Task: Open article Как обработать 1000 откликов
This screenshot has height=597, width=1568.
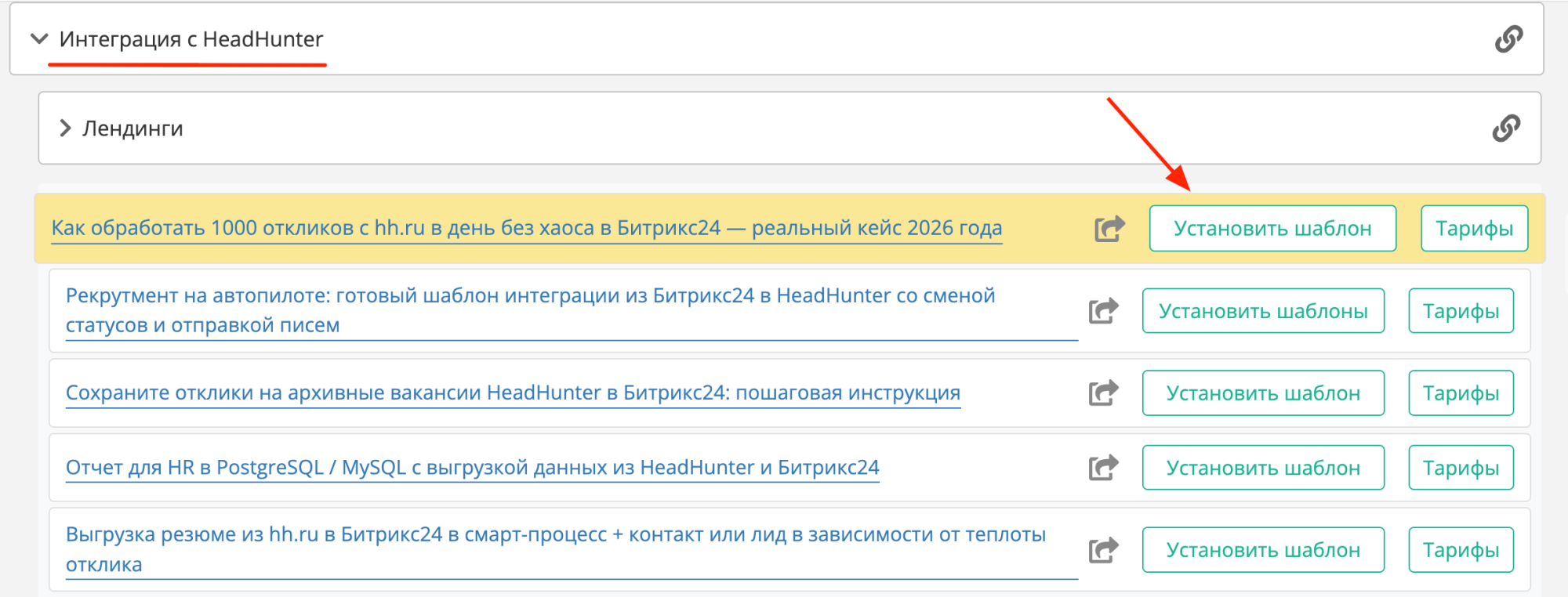Action: [526, 228]
